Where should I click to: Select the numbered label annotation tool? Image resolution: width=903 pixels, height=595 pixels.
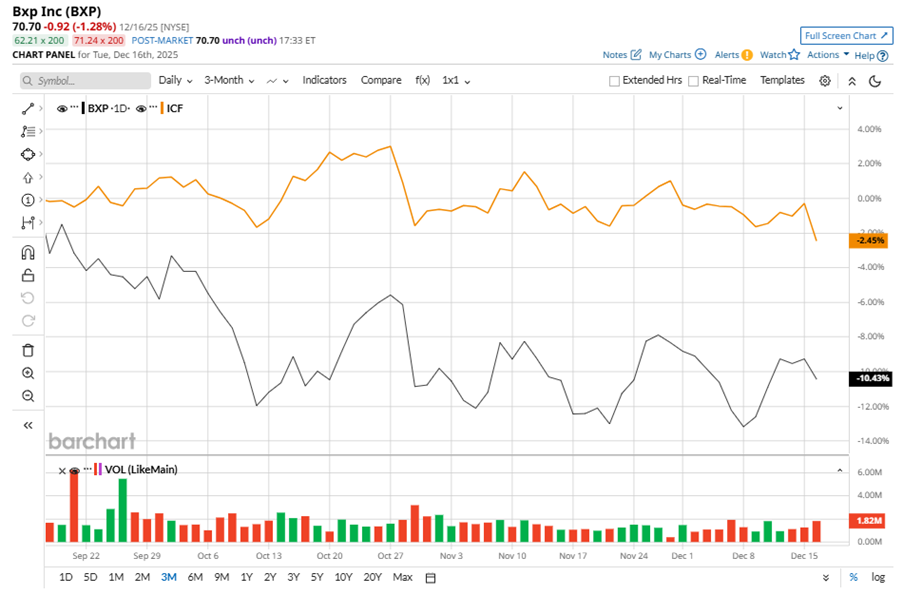point(28,200)
